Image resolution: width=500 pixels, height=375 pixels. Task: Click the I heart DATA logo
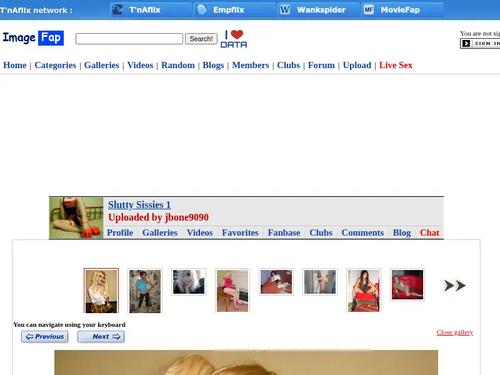234,39
